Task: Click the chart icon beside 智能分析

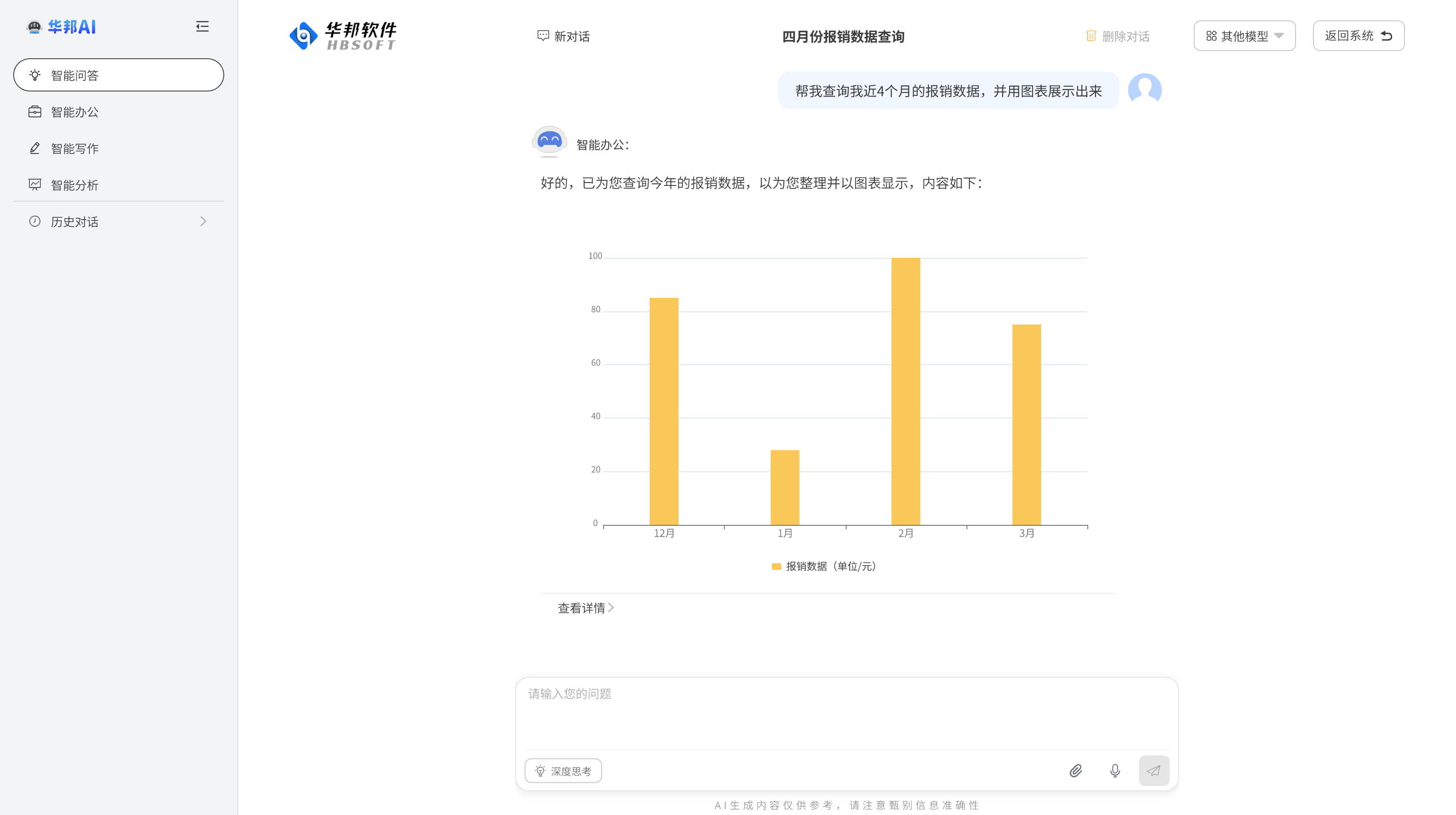Action: click(x=35, y=185)
